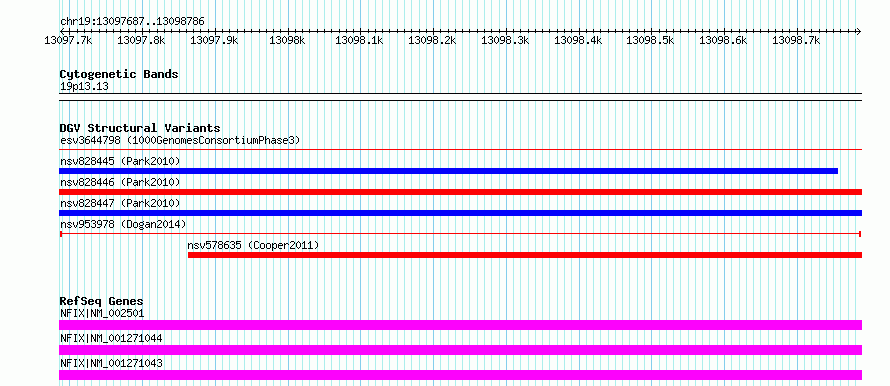The width and height of the screenshot is (890, 386).
Task: Click the magenta NFIX|NM_001271044 gene bar
Action: (x=460, y=350)
